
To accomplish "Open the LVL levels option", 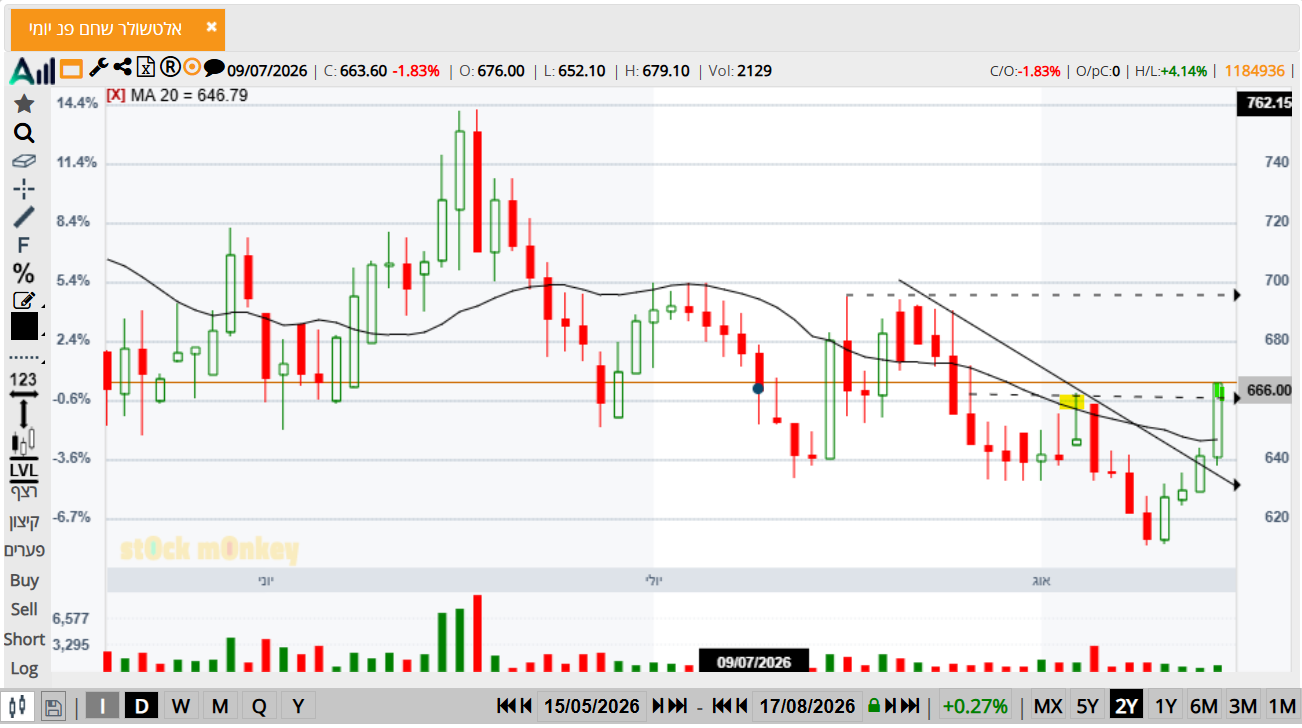I will [24, 470].
